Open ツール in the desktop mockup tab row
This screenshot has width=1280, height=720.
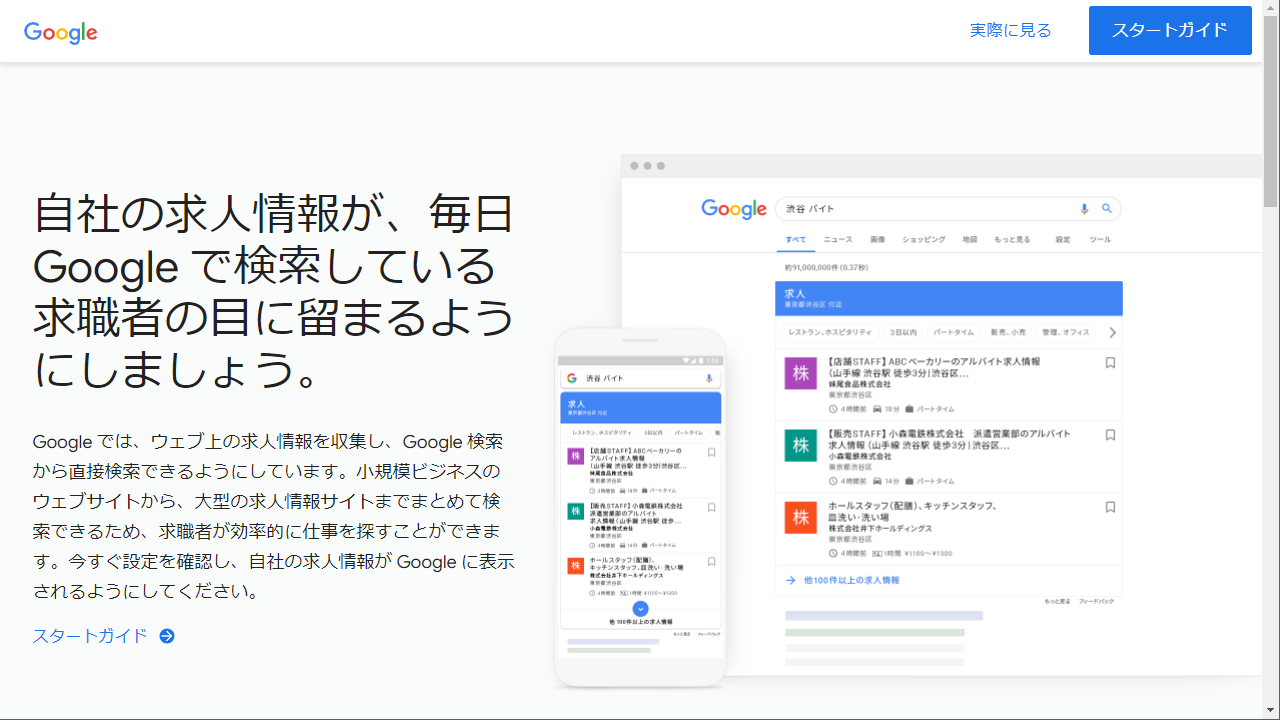(1100, 240)
